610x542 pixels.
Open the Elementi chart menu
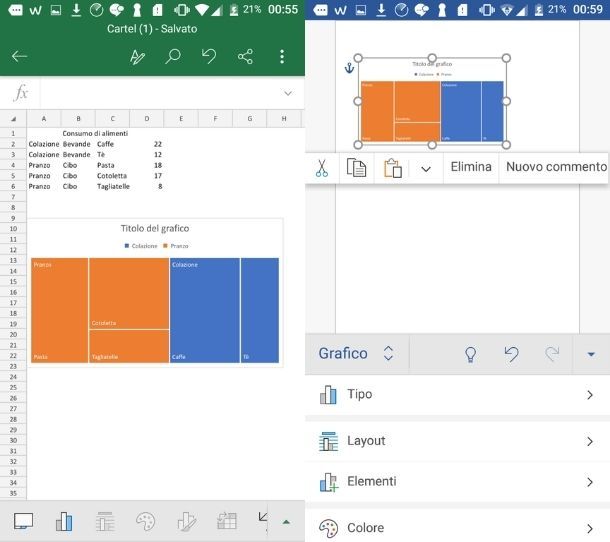click(x=458, y=482)
